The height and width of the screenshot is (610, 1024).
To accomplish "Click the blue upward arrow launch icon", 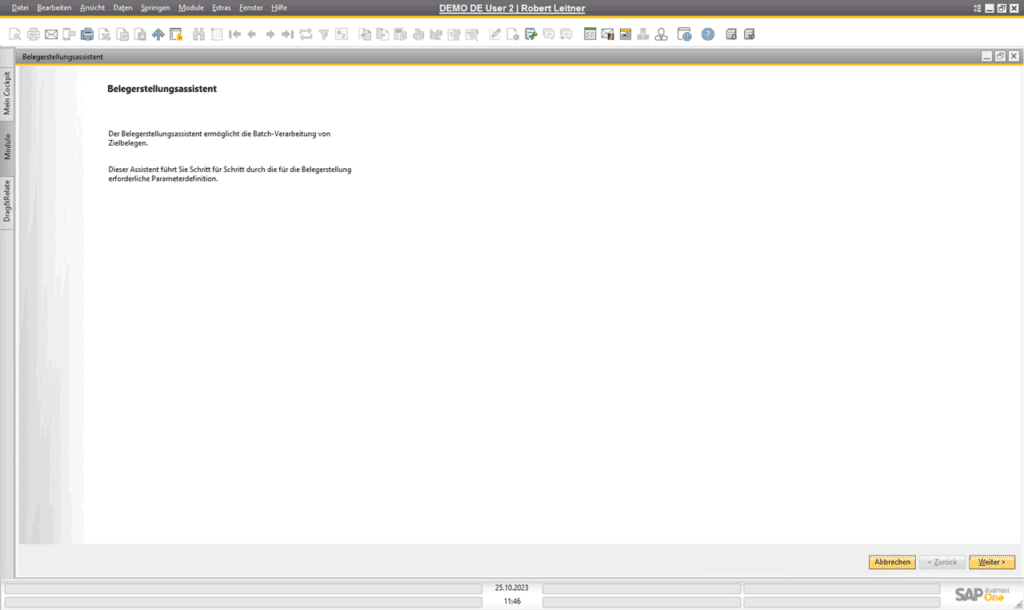I will [158, 35].
